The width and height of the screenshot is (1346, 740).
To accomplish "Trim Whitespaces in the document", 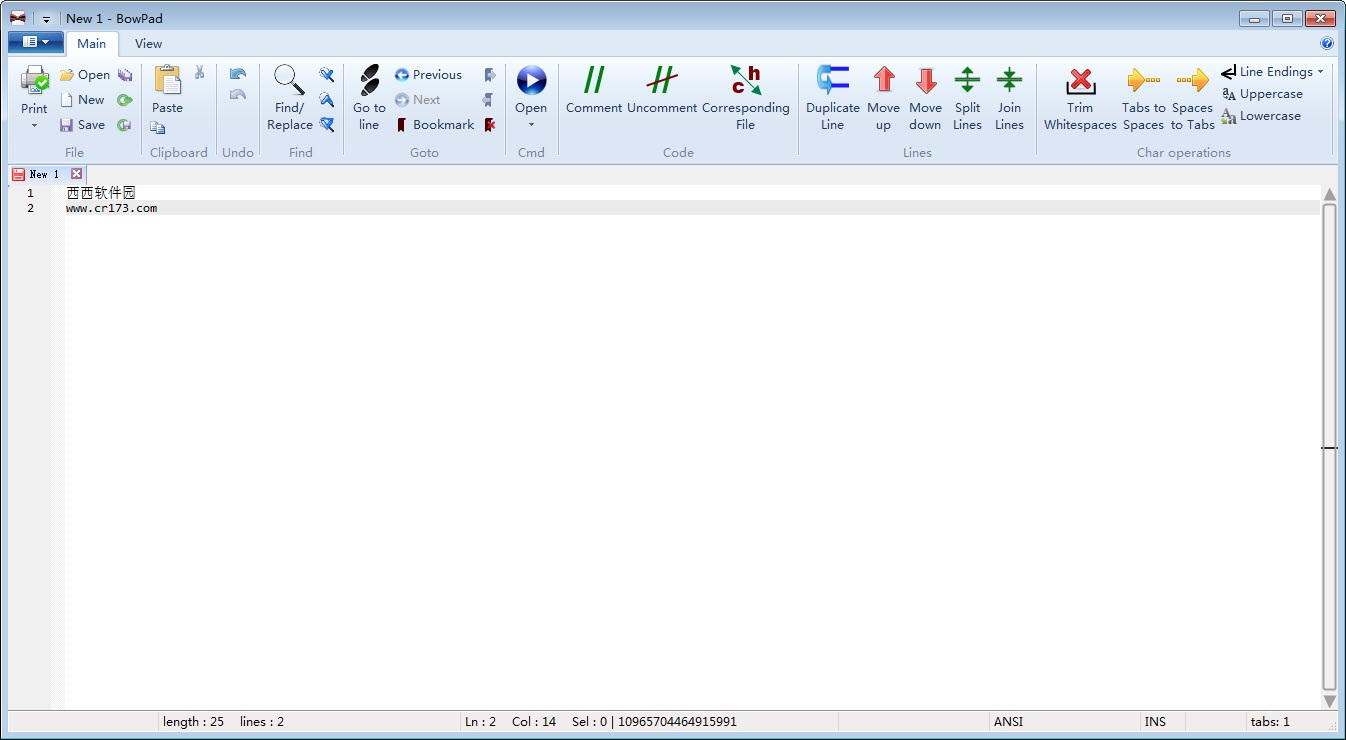I will pos(1080,81).
